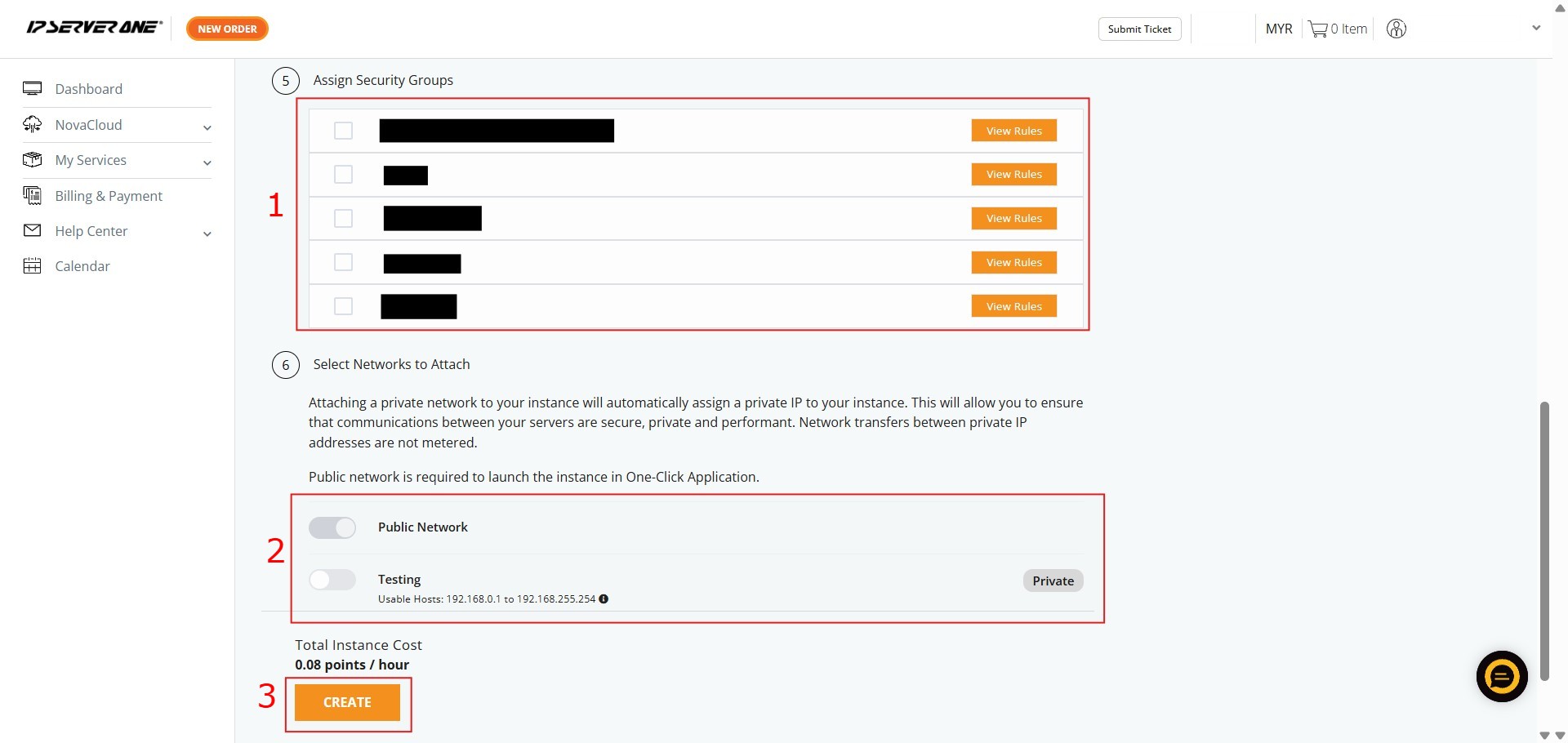Enable the Testing private network toggle
The width and height of the screenshot is (1568, 743).
click(x=332, y=580)
